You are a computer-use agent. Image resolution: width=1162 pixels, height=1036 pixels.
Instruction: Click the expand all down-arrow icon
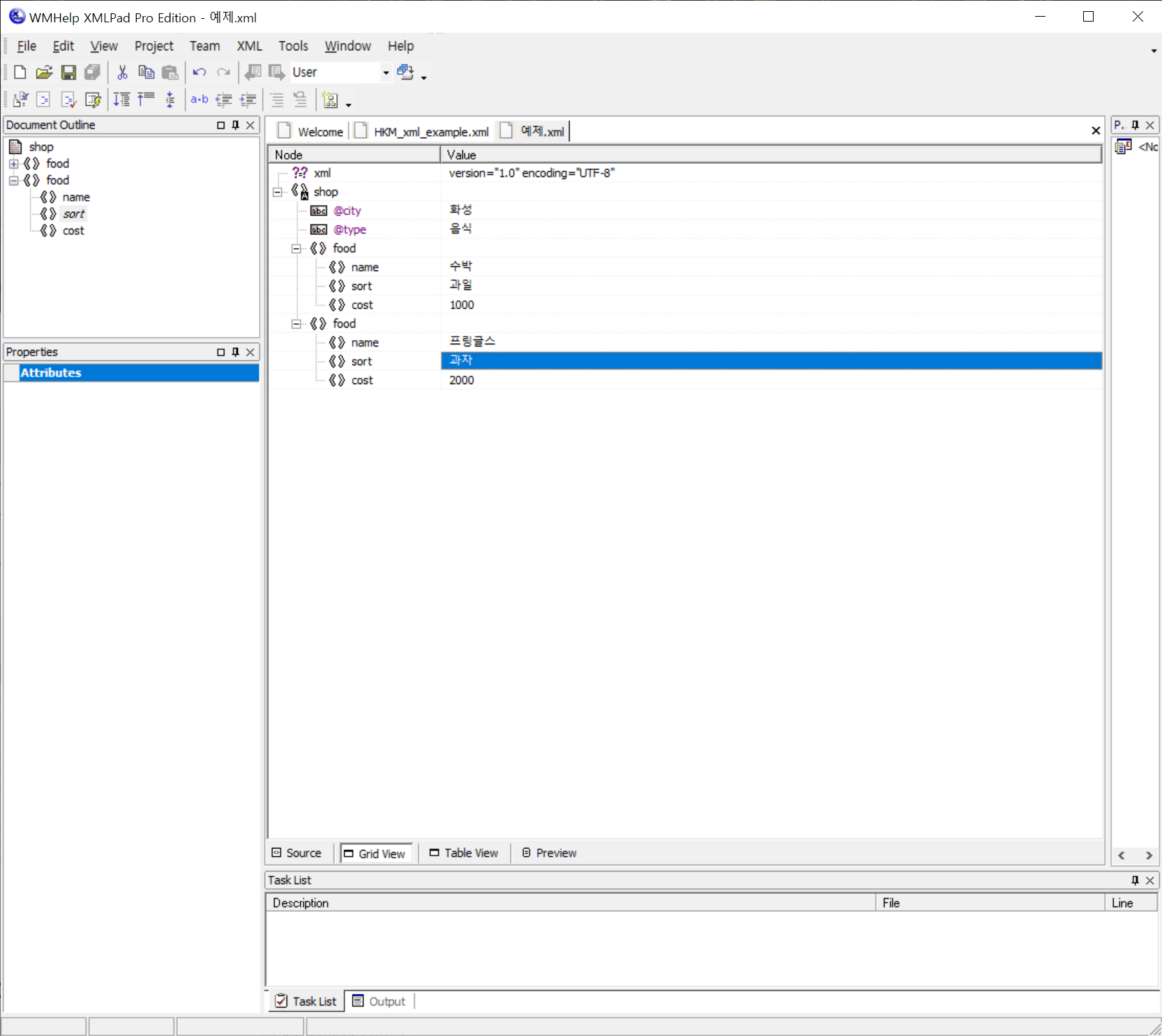[x=122, y=100]
